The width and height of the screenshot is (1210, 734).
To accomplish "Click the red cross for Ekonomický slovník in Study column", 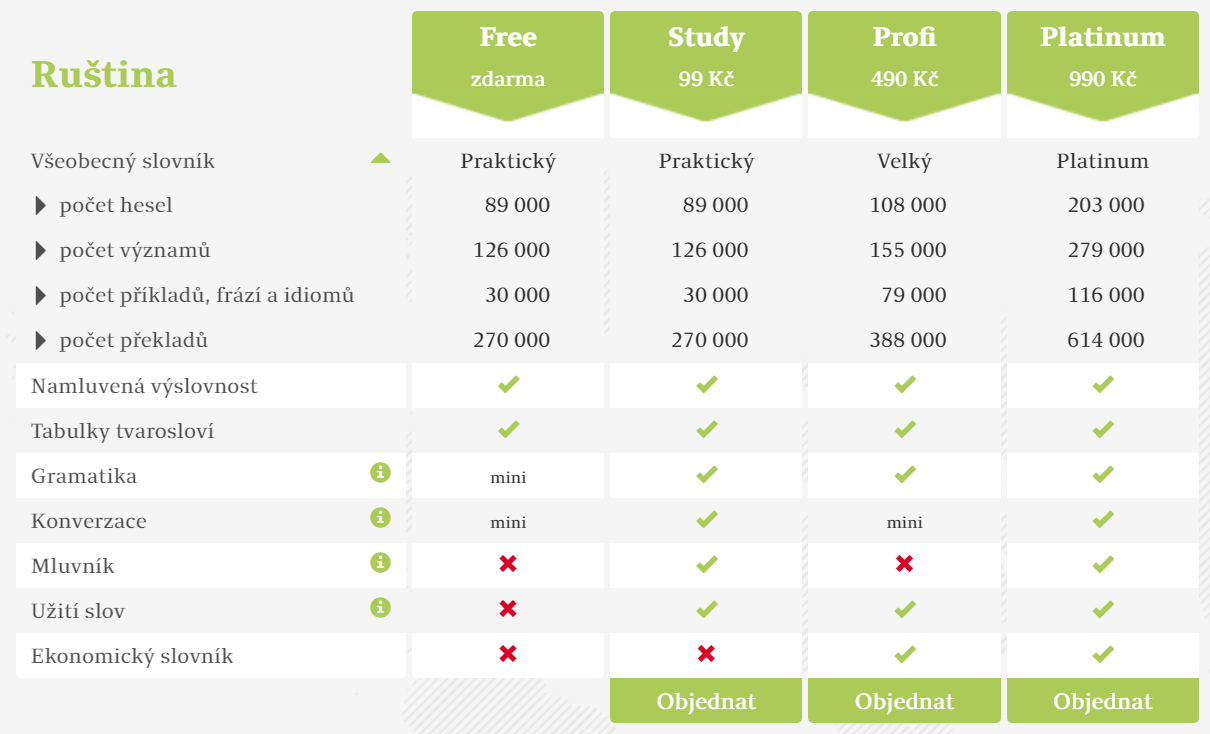I will tap(706, 654).
